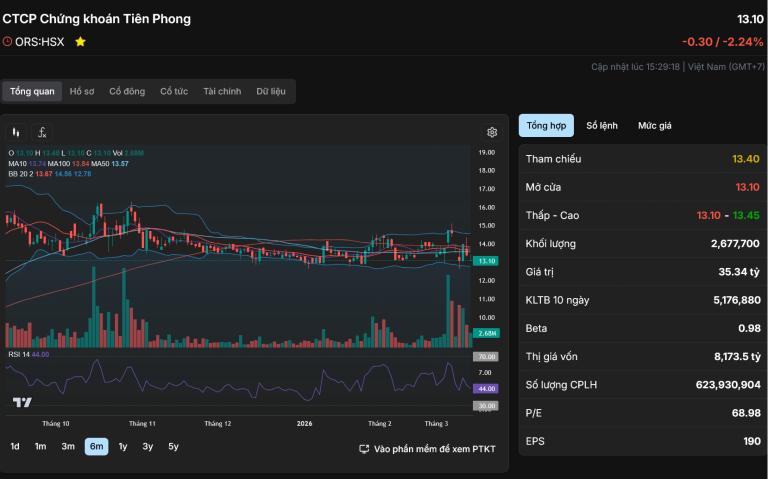The height and width of the screenshot is (479, 768).
Task: Switch to Sổ lệnh panel tab
Action: coord(602,125)
